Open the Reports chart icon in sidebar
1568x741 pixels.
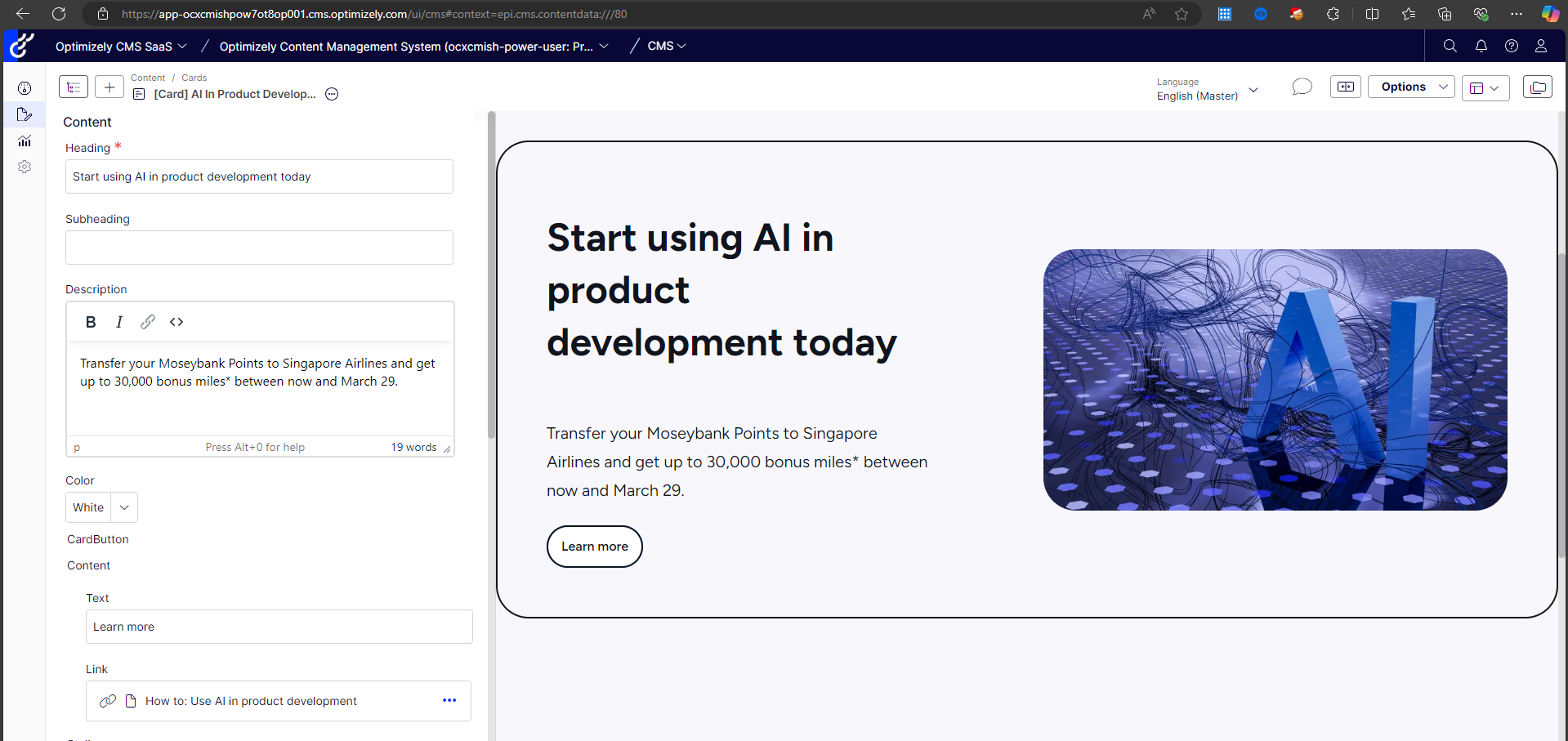[x=25, y=141]
